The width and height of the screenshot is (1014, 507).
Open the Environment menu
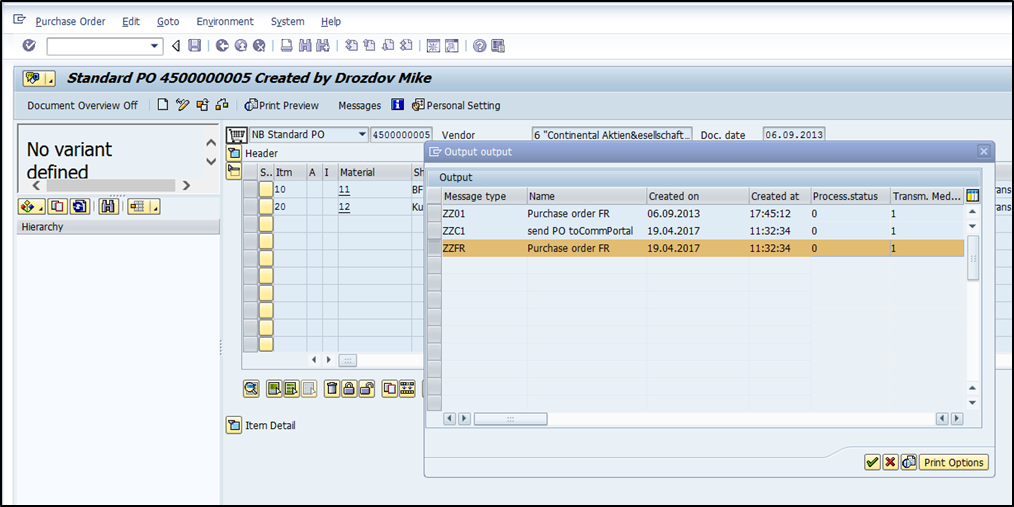225,21
